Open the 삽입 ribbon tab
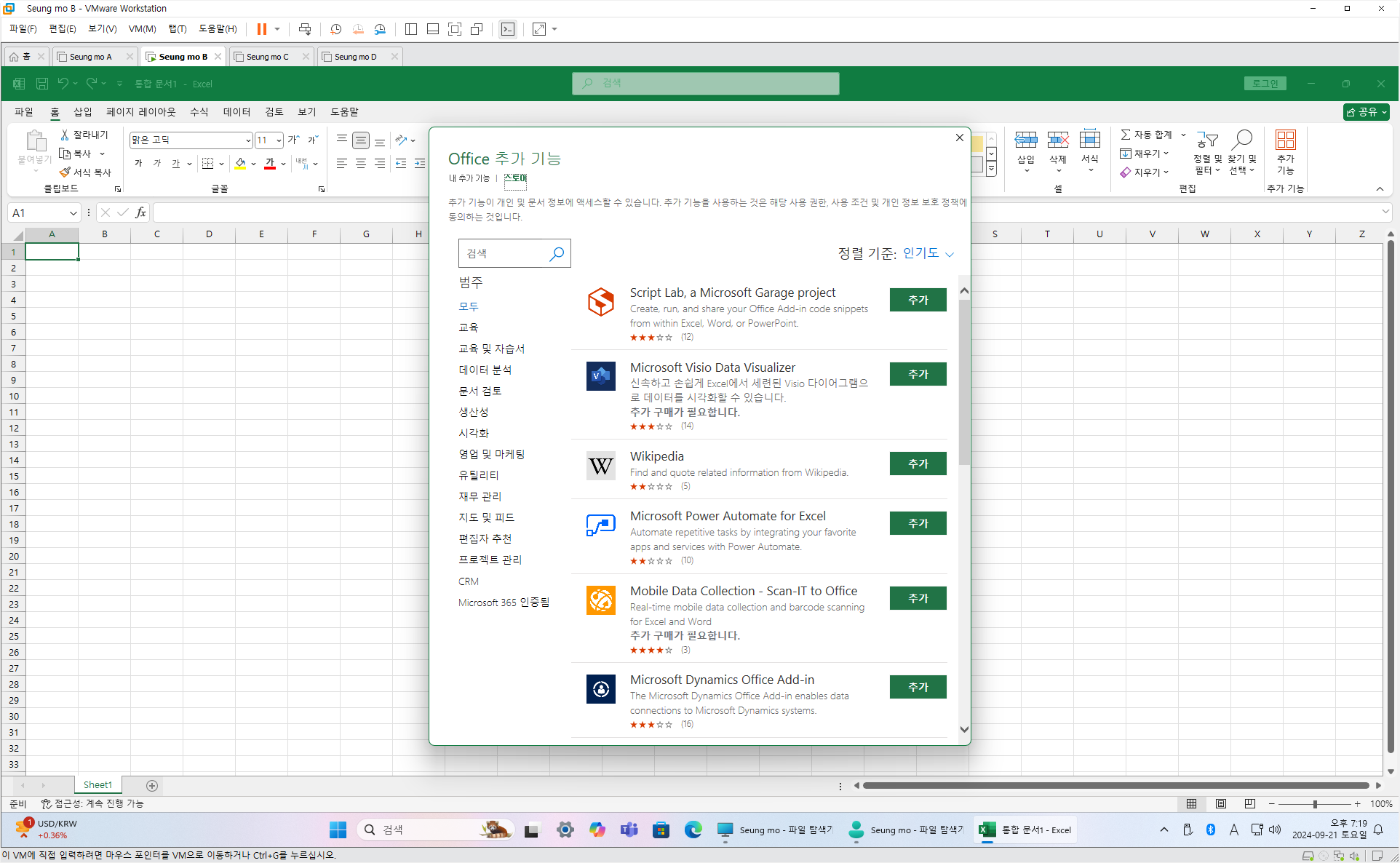 82,111
